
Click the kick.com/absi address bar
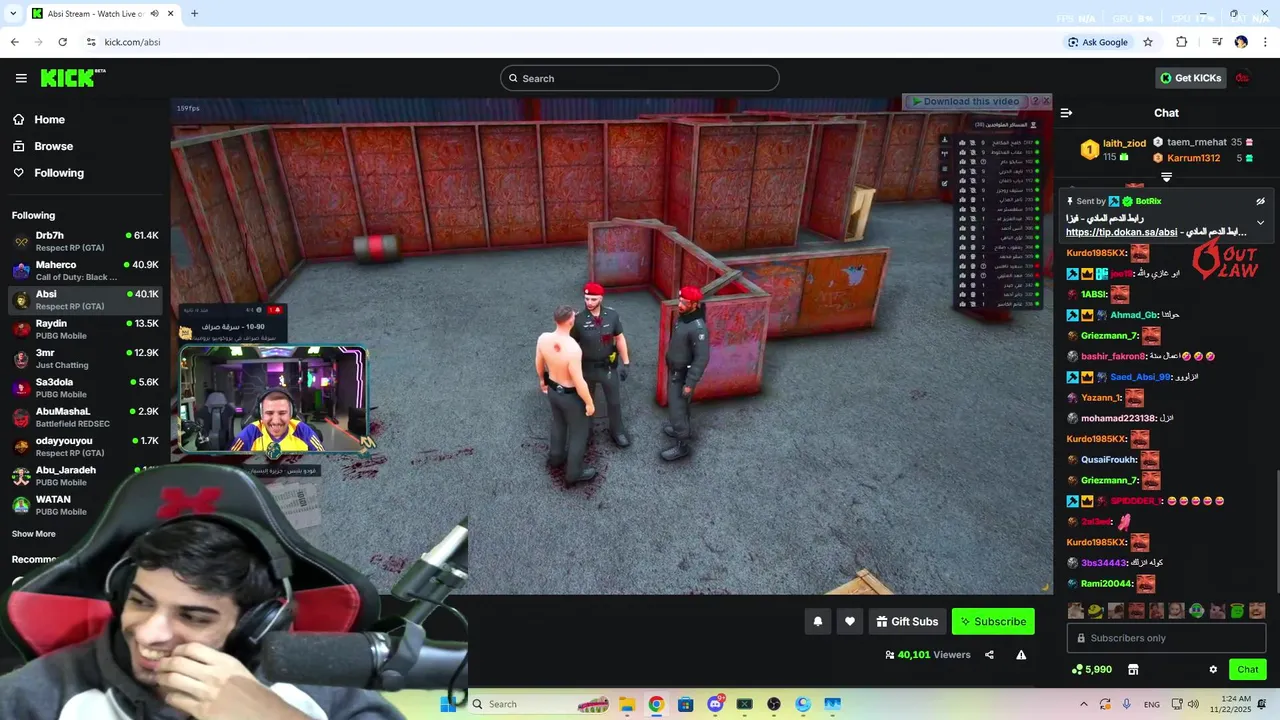[x=570, y=42]
